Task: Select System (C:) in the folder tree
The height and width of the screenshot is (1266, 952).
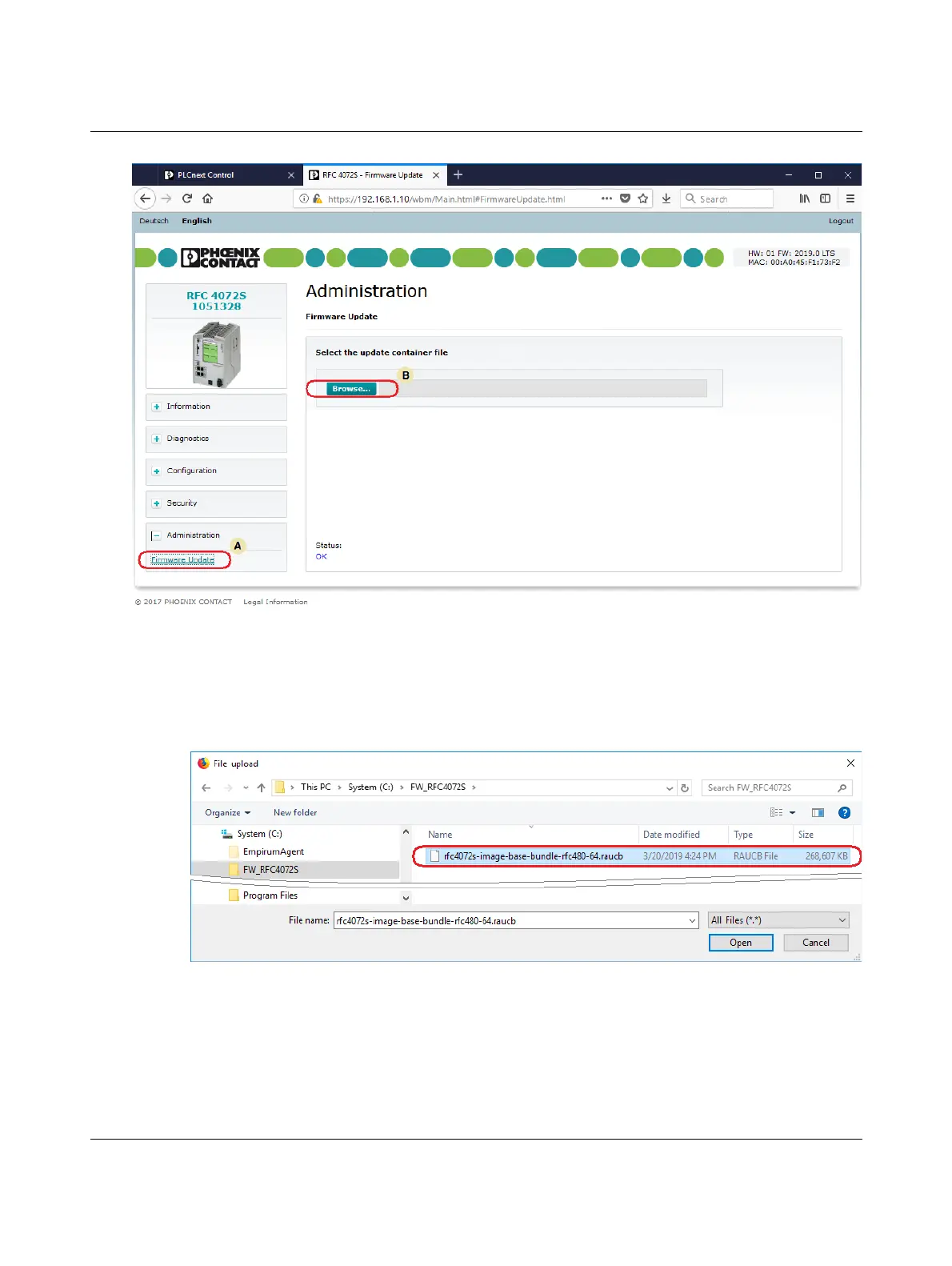Action: (259, 834)
